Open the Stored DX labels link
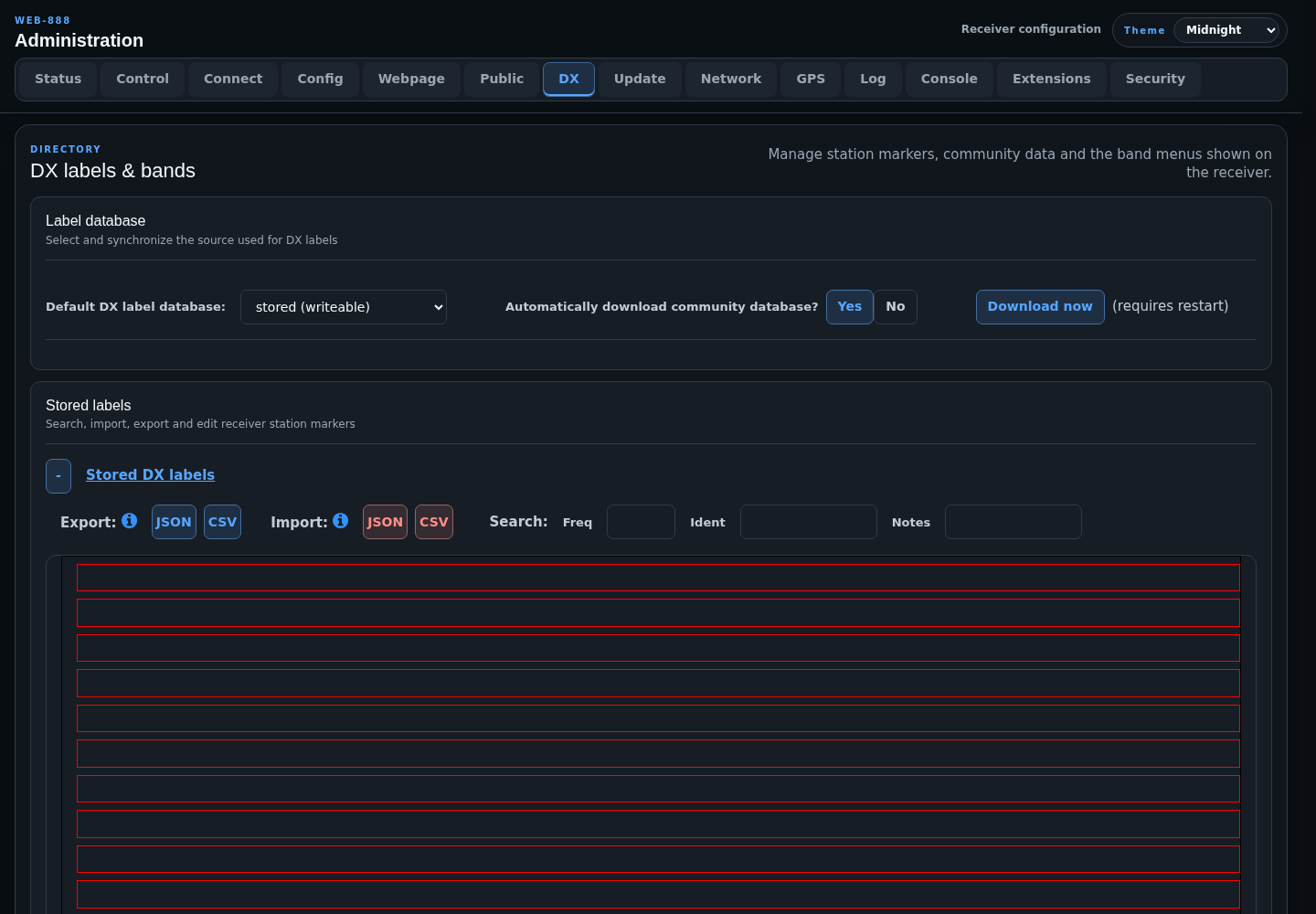This screenshot has height=914, width=1316. click(150, 475)
